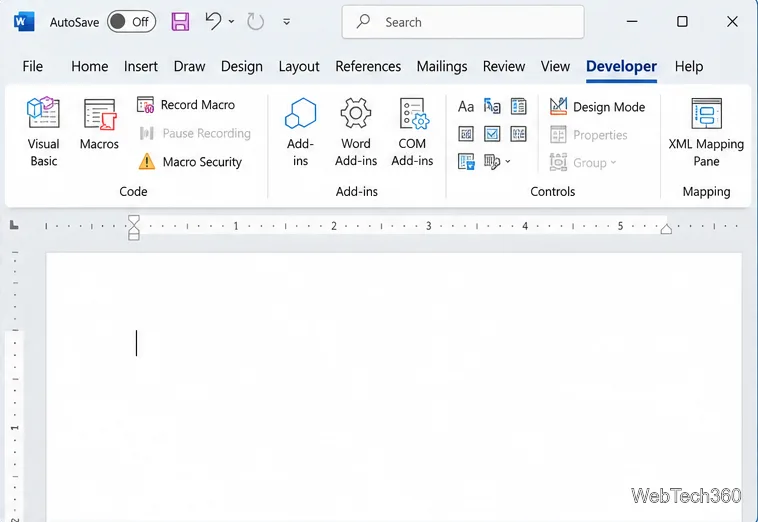Start Record Macro
Viewport: 758px width, 522px height.
(x=186, y=105)
